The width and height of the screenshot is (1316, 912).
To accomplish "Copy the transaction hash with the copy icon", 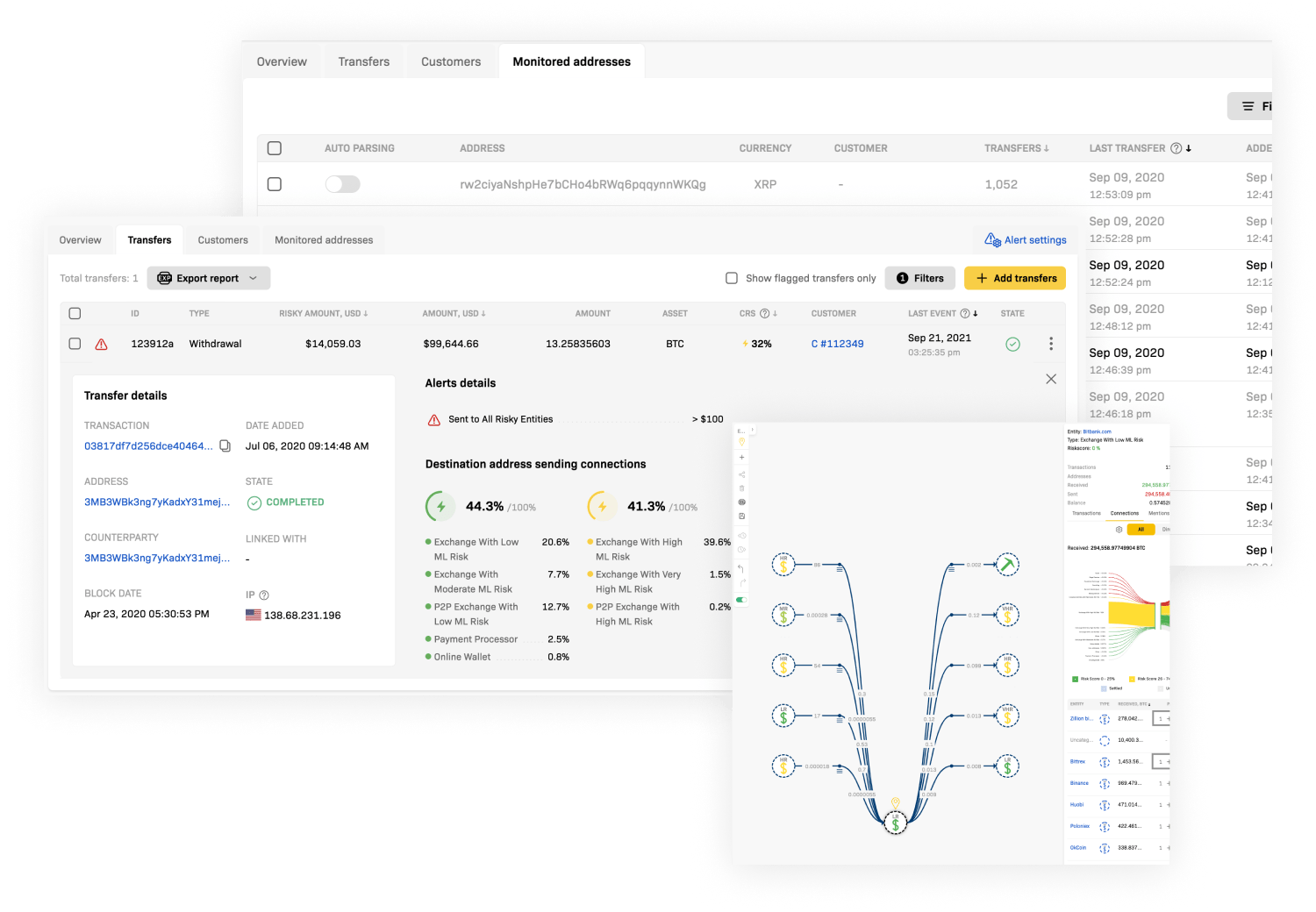I will [225, 446].
